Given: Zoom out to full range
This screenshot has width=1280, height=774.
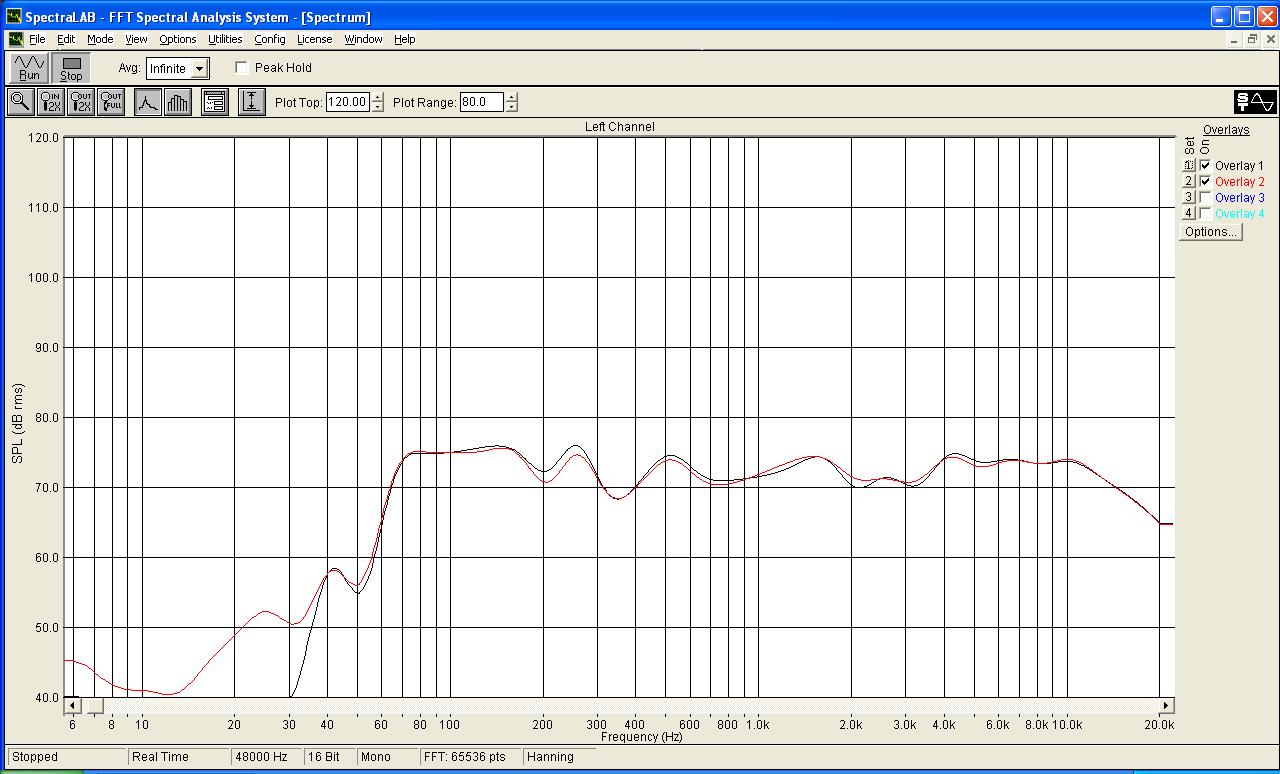Looking at the screenshot, I should pos(111,102).
